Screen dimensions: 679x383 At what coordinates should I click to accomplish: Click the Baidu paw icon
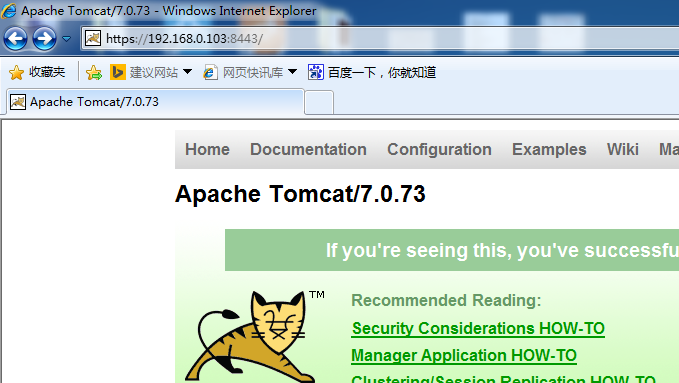pyautogui.click(x=316, y=72)
